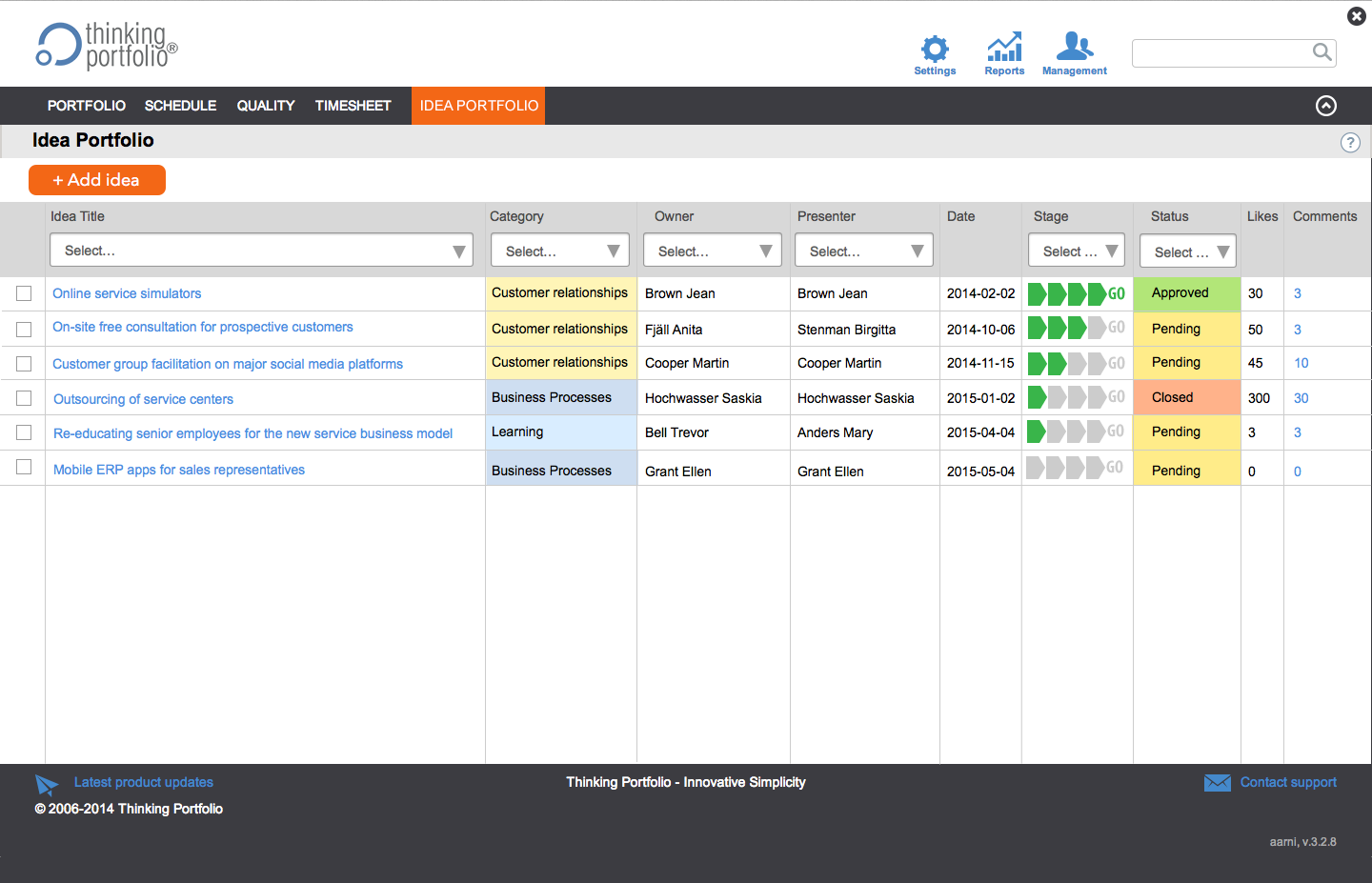Check the Re-educating senior employees row checkbox

coord(24,432)
